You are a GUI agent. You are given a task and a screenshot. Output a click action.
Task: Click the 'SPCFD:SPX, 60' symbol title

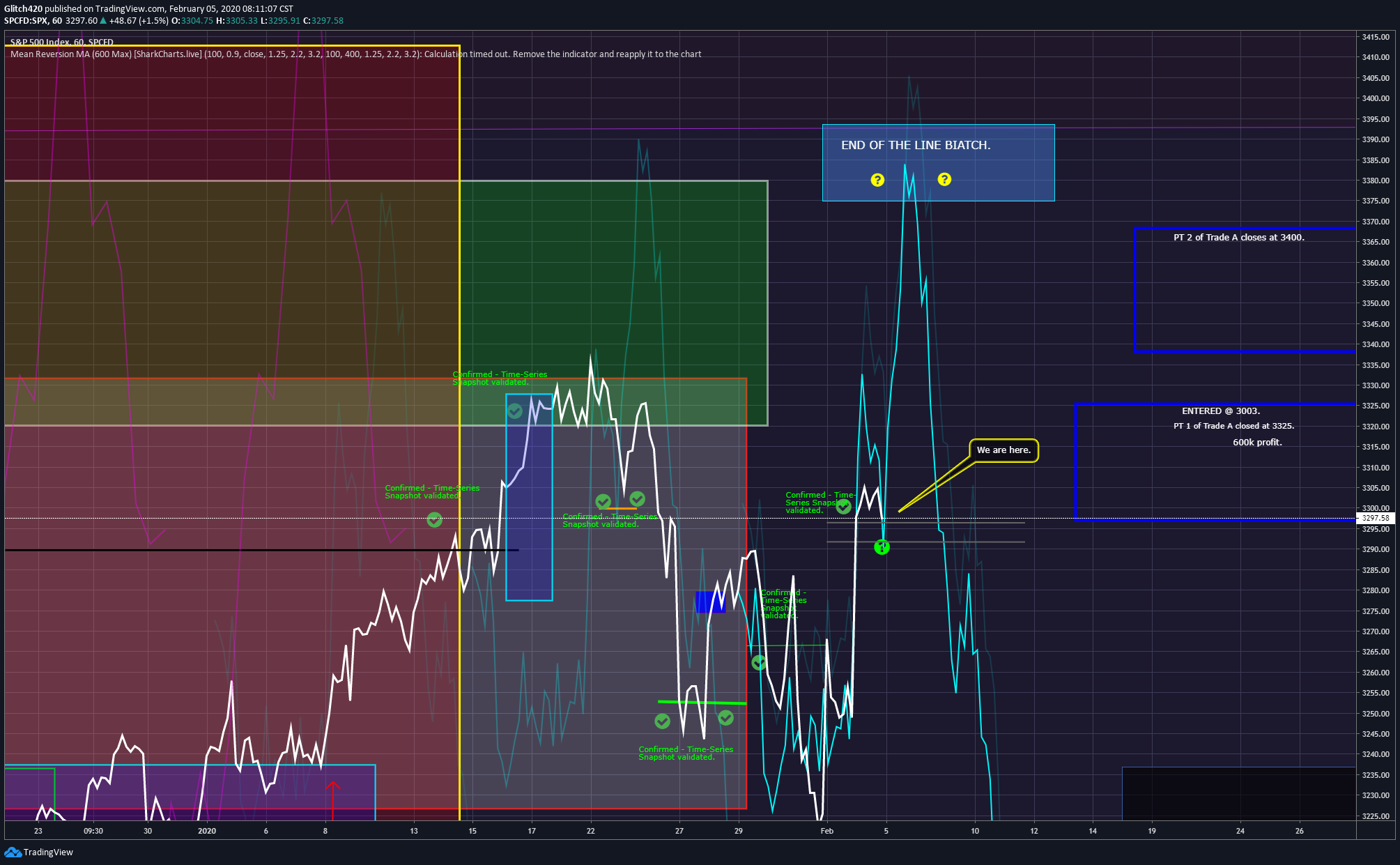(x=33, y=21)
